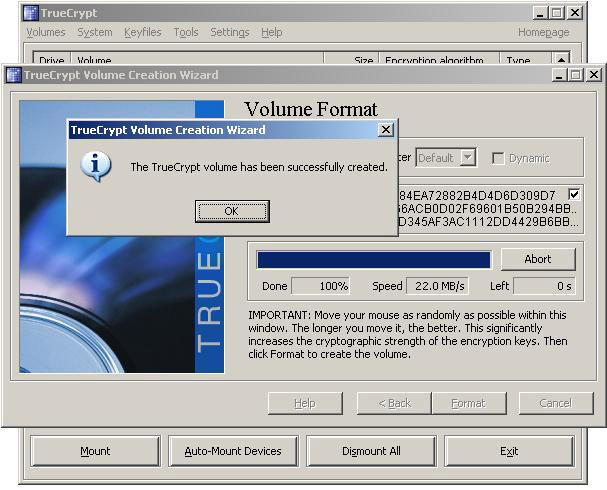Close the Volume Creation Wizard window

tap(593, 75)
